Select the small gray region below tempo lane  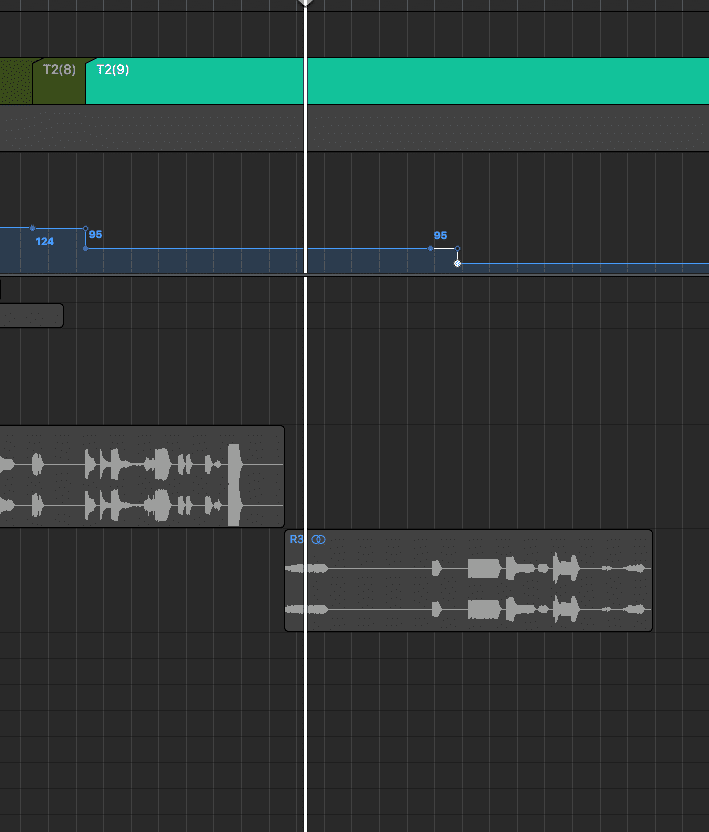click(30, 316)
